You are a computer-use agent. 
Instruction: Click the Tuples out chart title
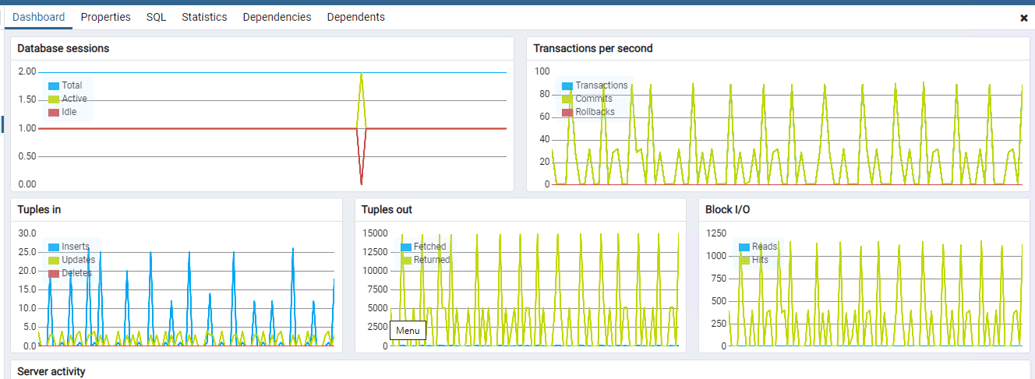click(x=387, y=209)
